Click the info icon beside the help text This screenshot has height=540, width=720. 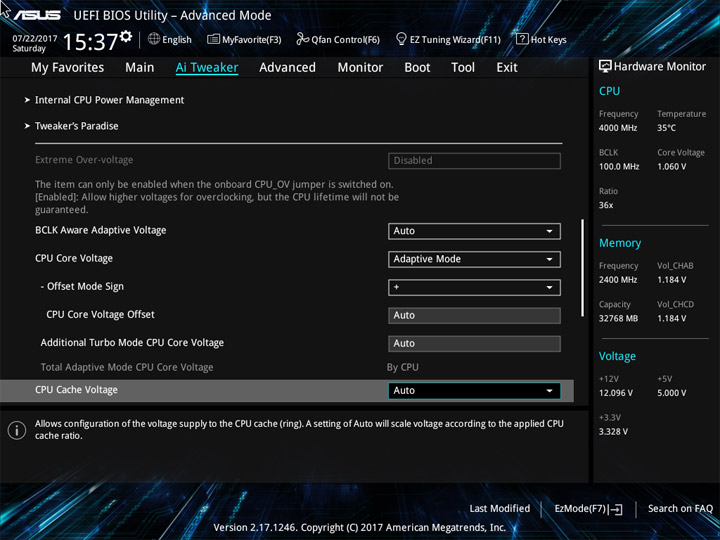[x=17, y=430]
